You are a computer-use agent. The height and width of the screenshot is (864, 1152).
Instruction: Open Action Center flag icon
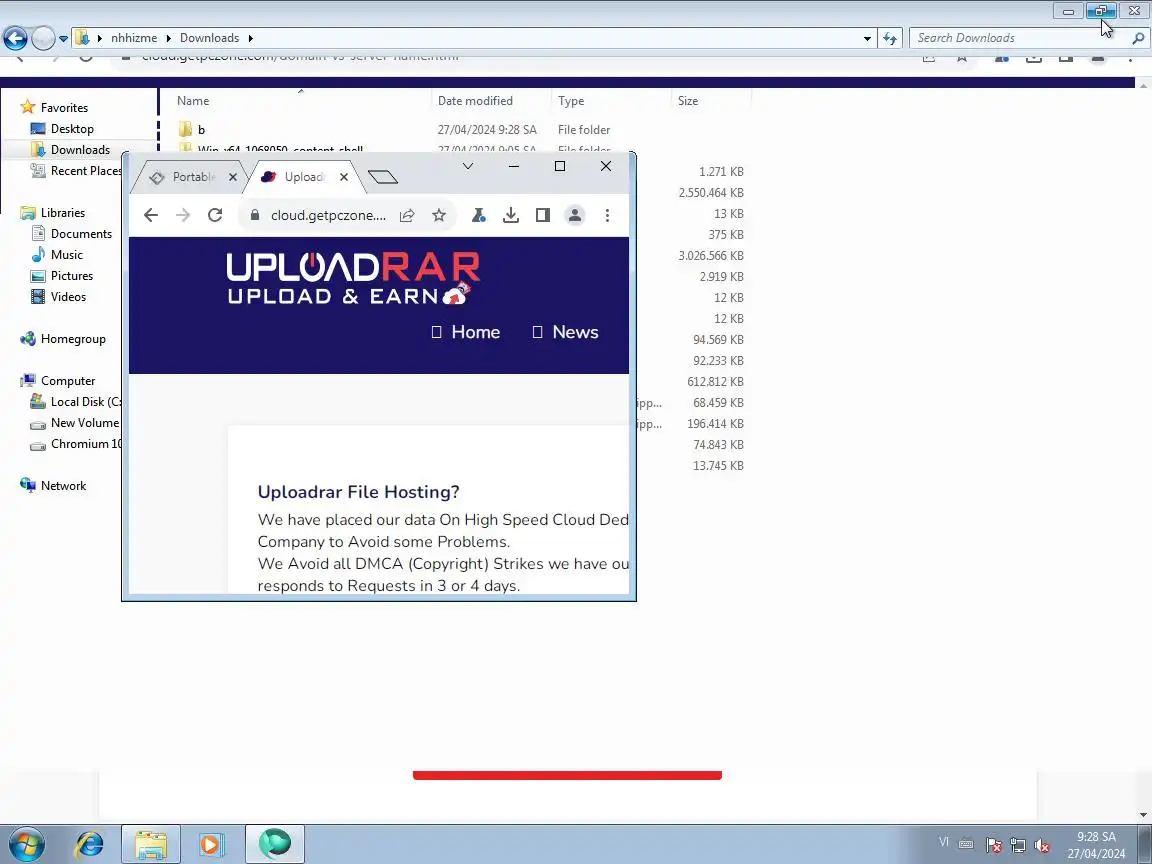(x=993, y=845)
